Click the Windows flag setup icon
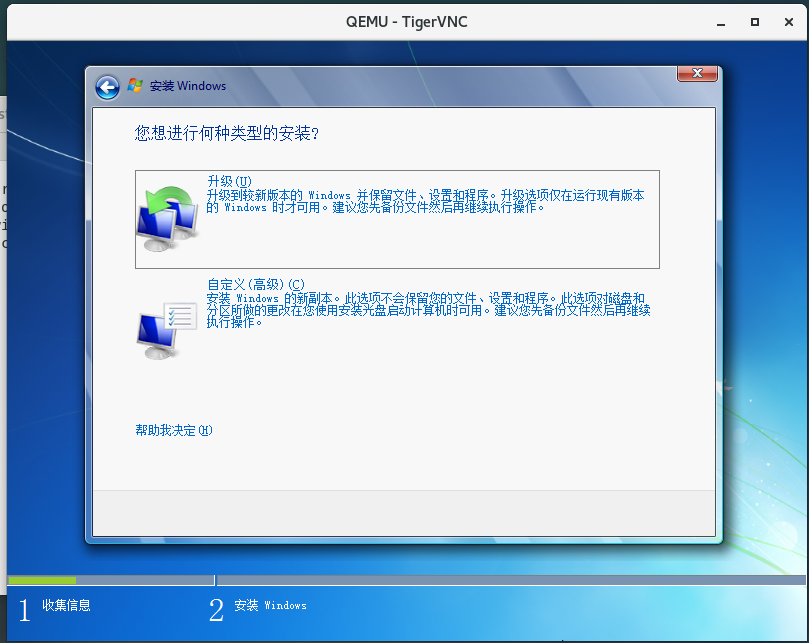809x643 pixels. (135, 86)
